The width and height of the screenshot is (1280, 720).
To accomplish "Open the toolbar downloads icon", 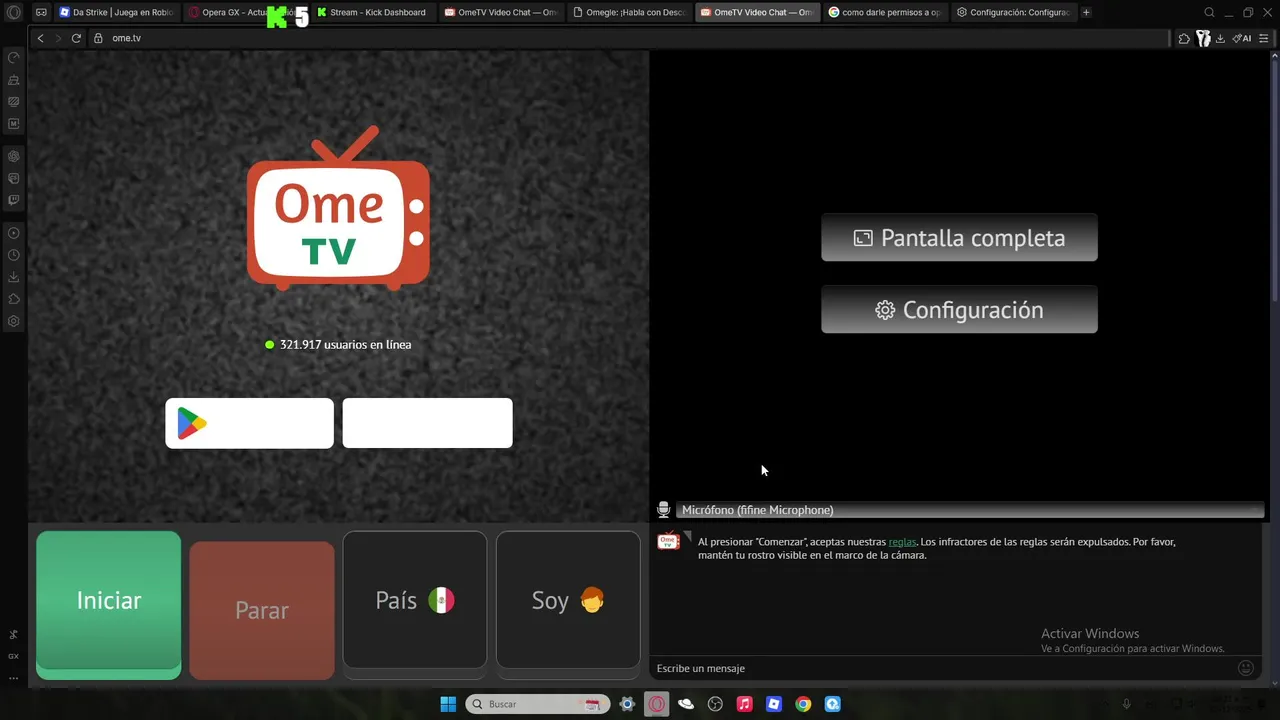I will pos(1221,38).
